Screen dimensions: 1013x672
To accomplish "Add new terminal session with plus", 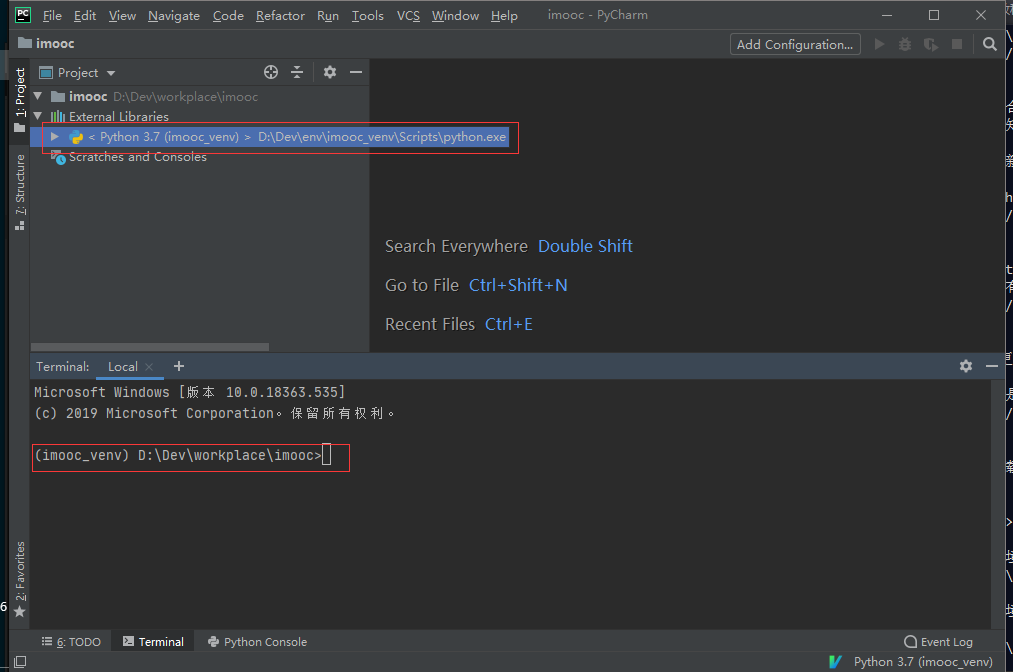I will [x=179, y=366].
